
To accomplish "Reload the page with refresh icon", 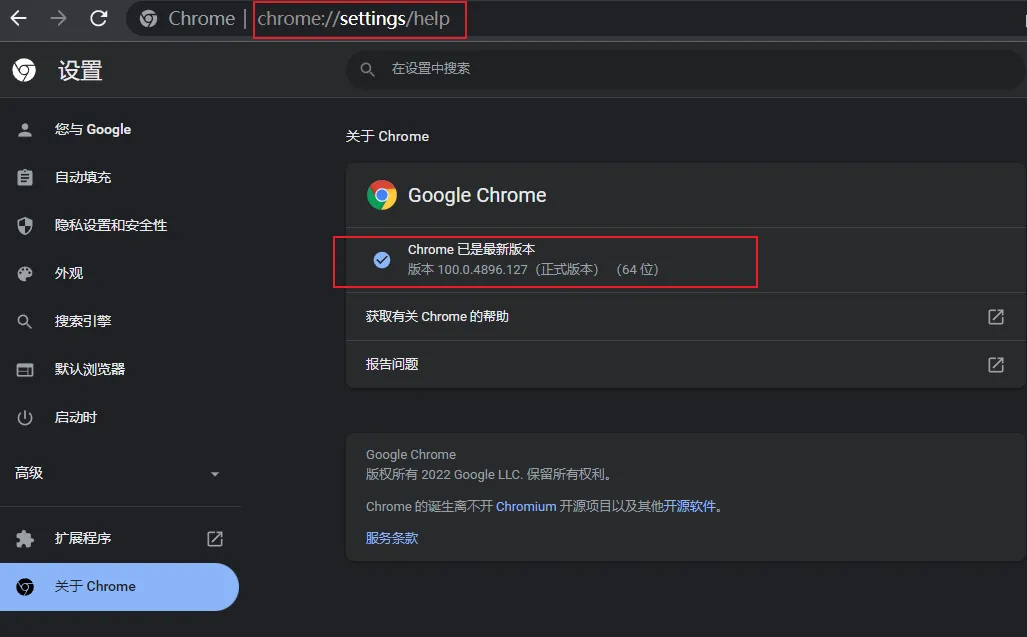I will [98, 18].
